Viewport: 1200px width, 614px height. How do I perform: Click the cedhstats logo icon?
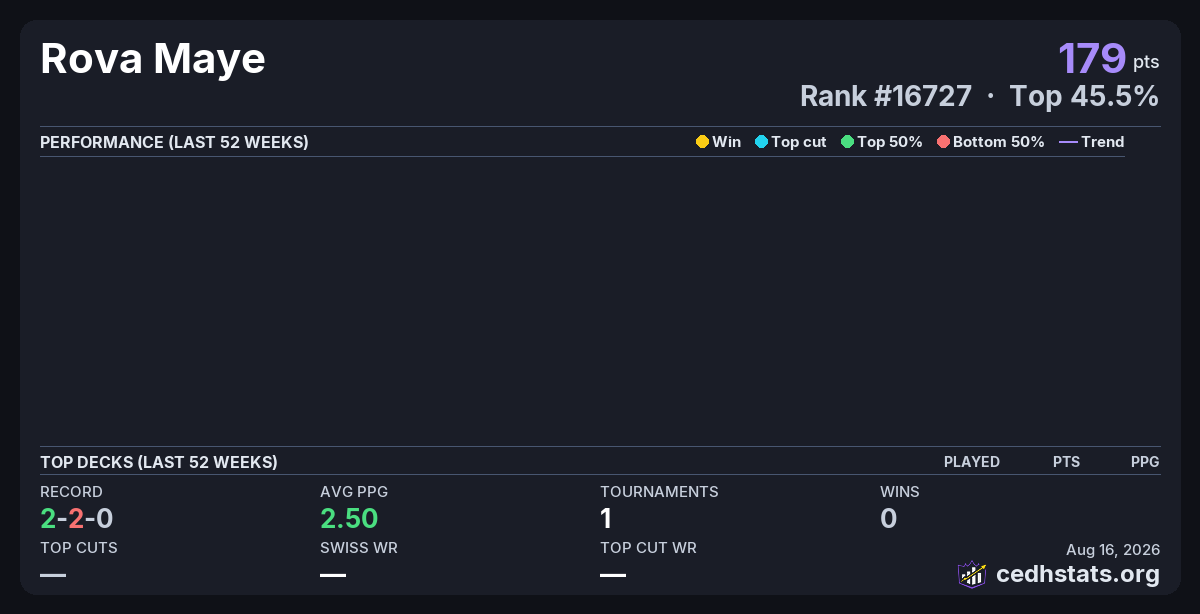(972, 574)
